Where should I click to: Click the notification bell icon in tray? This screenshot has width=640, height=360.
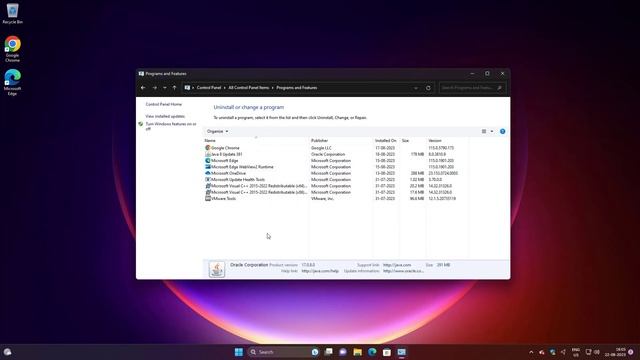pos(631,352)
